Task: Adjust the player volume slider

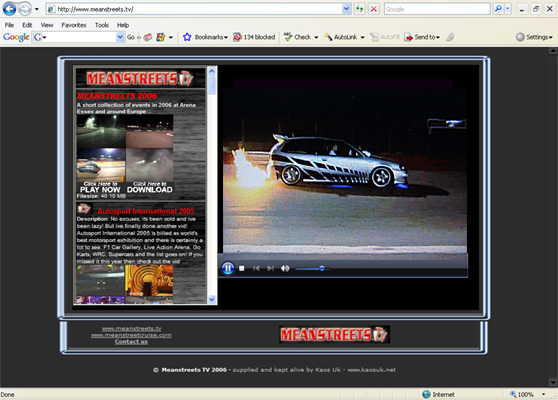Action: click(313, 269)
